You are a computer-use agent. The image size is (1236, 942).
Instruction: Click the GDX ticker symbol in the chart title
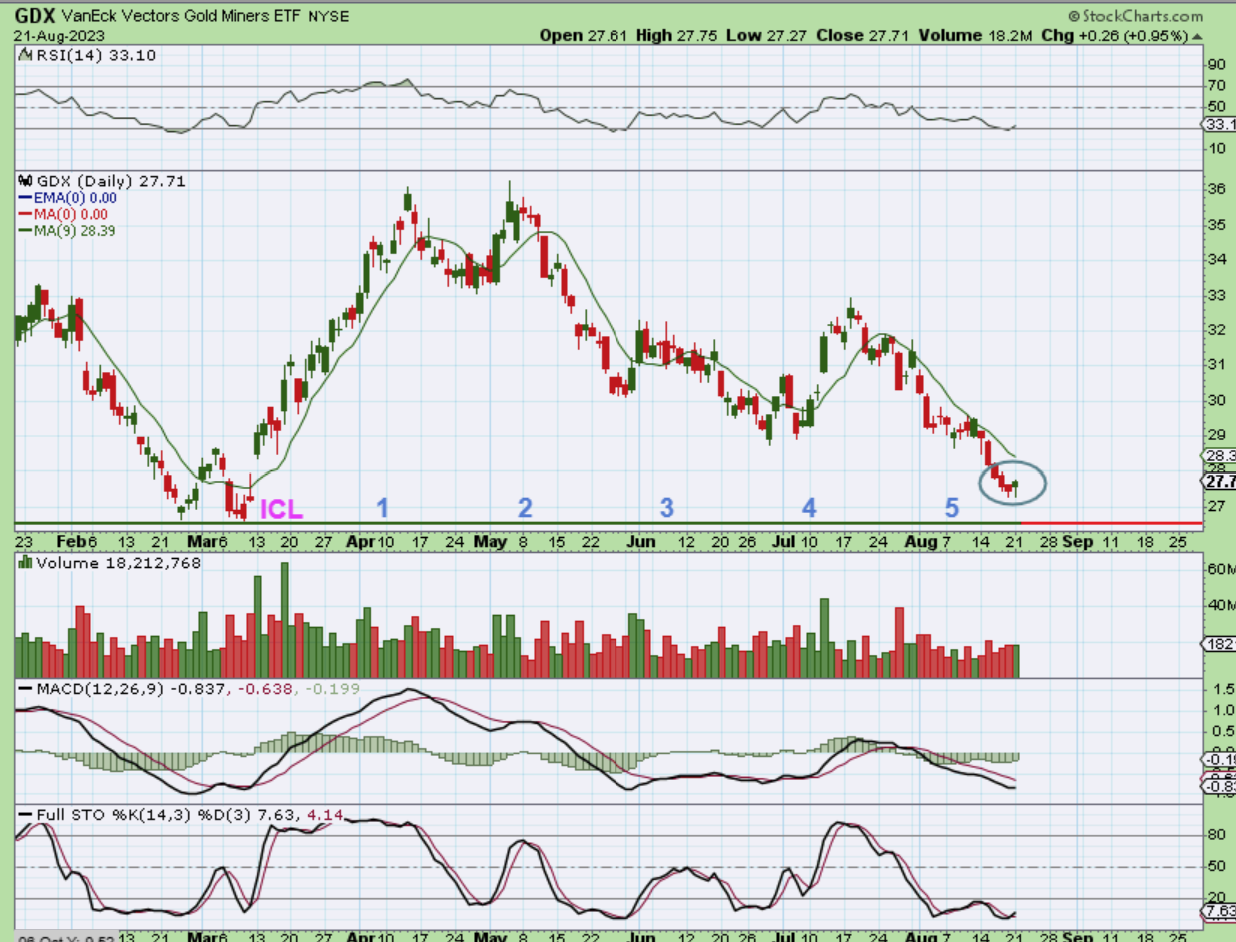[34, 16]
